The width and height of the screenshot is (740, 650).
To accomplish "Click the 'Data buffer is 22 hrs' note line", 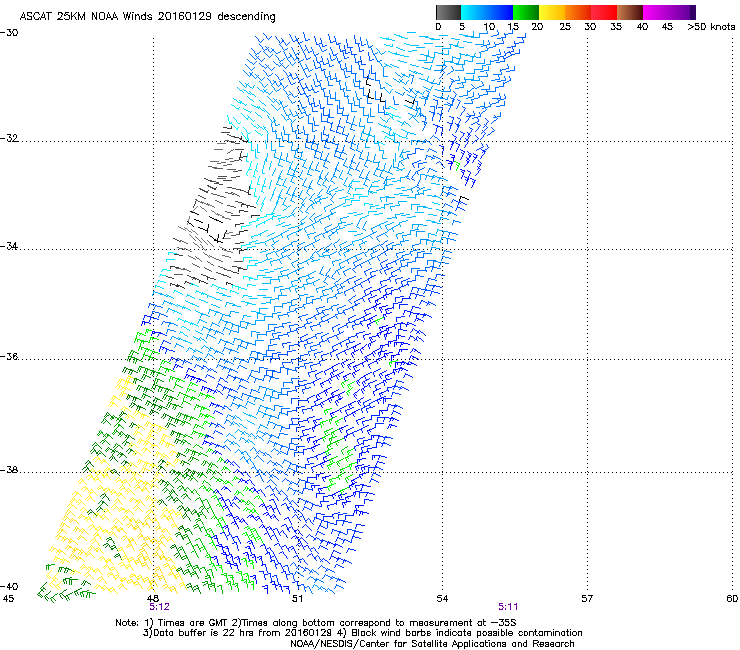I will (362, 633).
